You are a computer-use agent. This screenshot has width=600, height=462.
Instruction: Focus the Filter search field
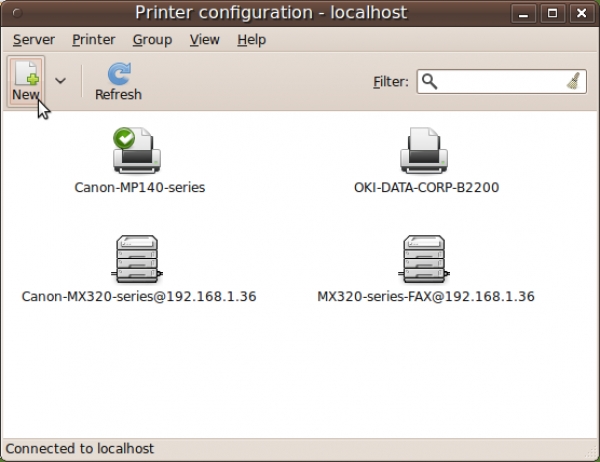click(501, 82)
